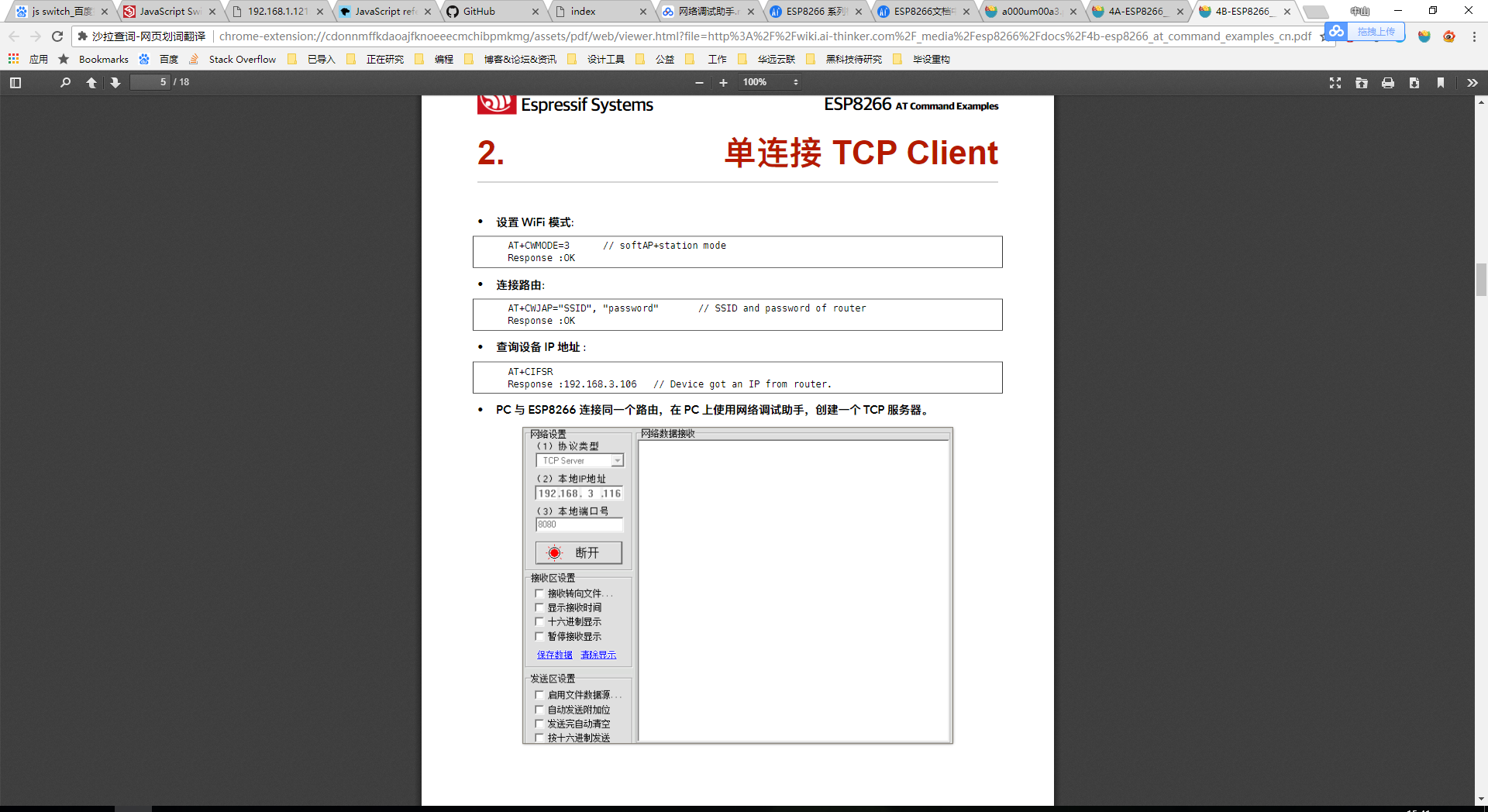The image size is (1488, 812).
Task: Reload the current browser page
Action: pyautogui.click(x=57, y=36)
